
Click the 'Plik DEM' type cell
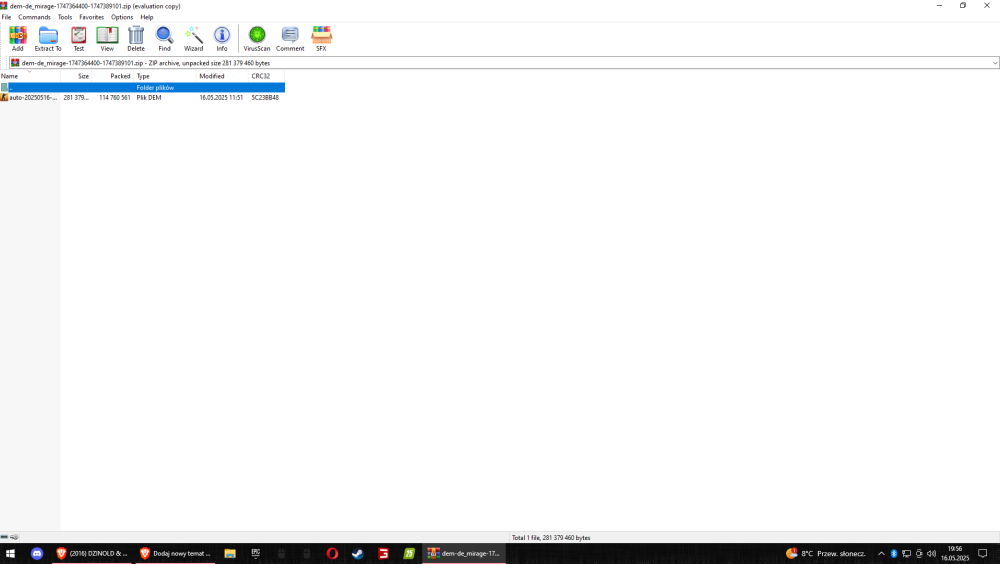[149, 98]
